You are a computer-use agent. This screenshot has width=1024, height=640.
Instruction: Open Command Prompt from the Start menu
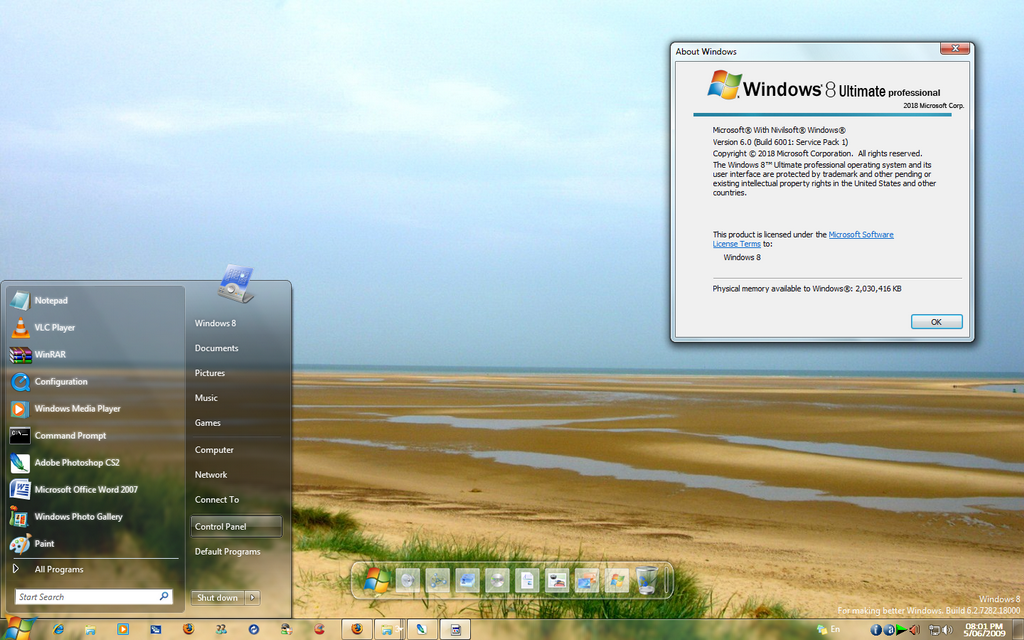click(x=94, y=436)
